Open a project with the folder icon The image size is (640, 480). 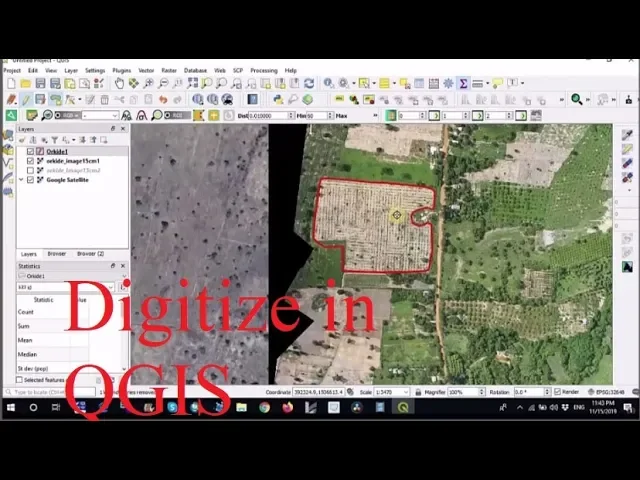(26, 84)
